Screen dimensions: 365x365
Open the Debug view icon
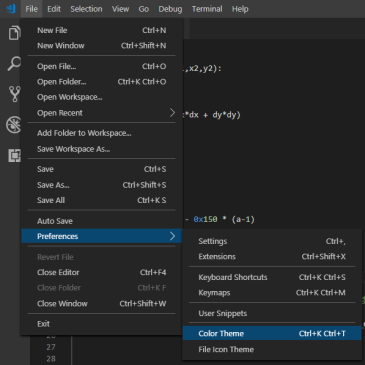click(13, 125)
